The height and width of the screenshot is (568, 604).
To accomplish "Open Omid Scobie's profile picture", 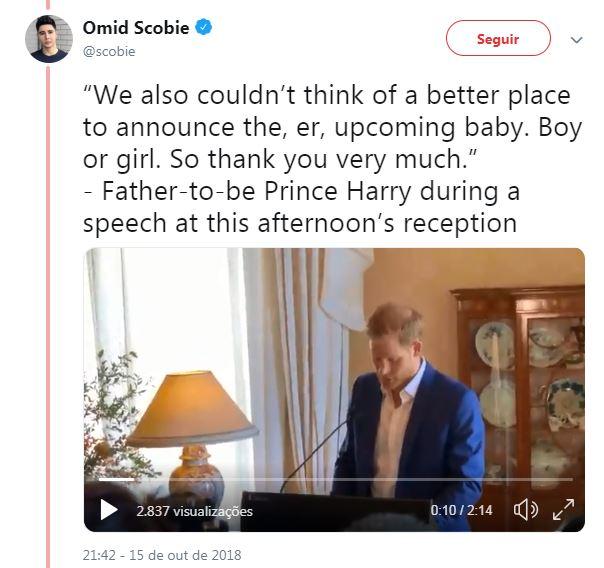I will coord(49,39).
